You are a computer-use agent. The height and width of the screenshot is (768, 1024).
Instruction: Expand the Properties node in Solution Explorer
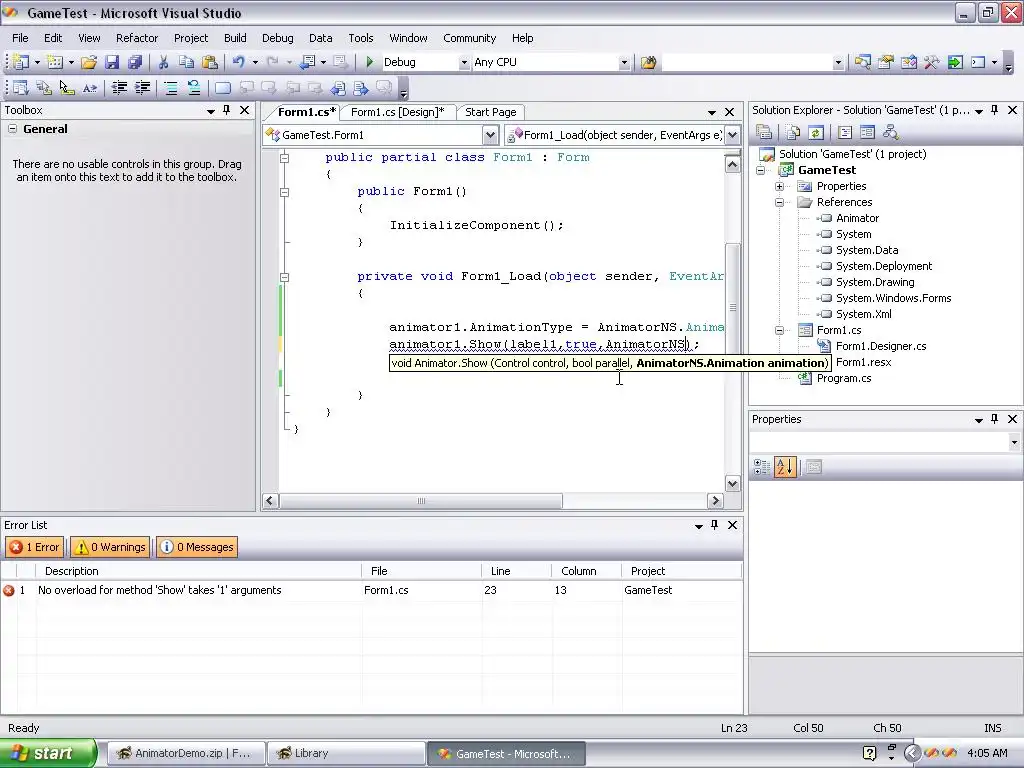click(779, 186)
